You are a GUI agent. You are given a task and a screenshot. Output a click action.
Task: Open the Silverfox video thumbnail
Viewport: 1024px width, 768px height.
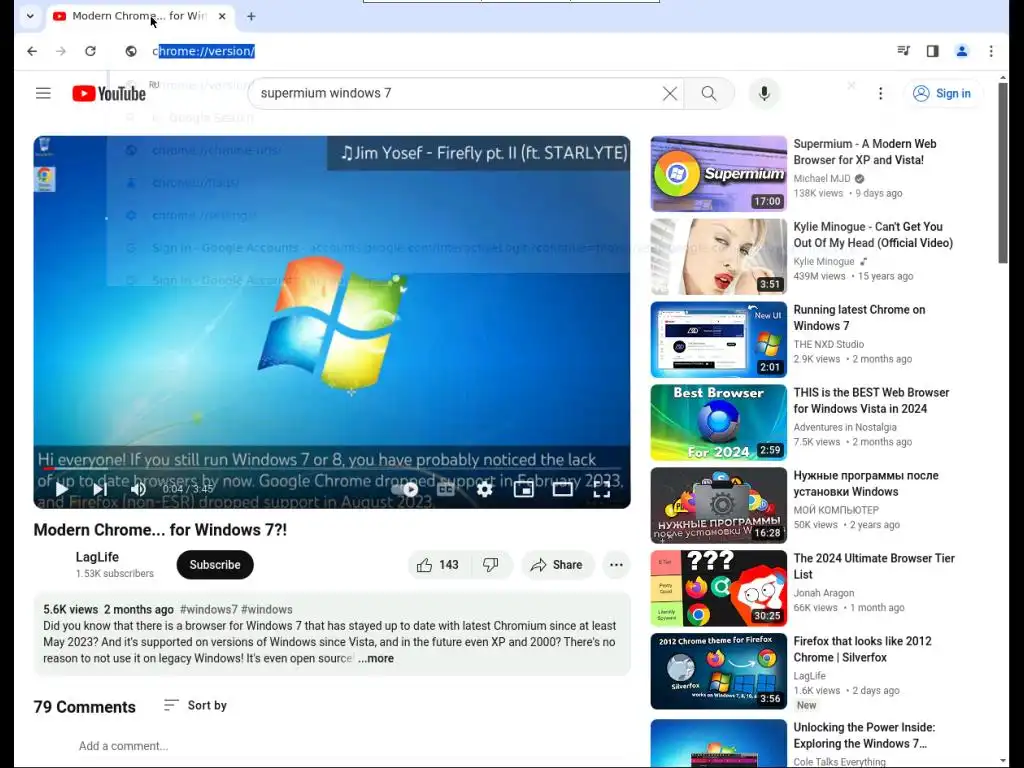[x=718, y=671]
